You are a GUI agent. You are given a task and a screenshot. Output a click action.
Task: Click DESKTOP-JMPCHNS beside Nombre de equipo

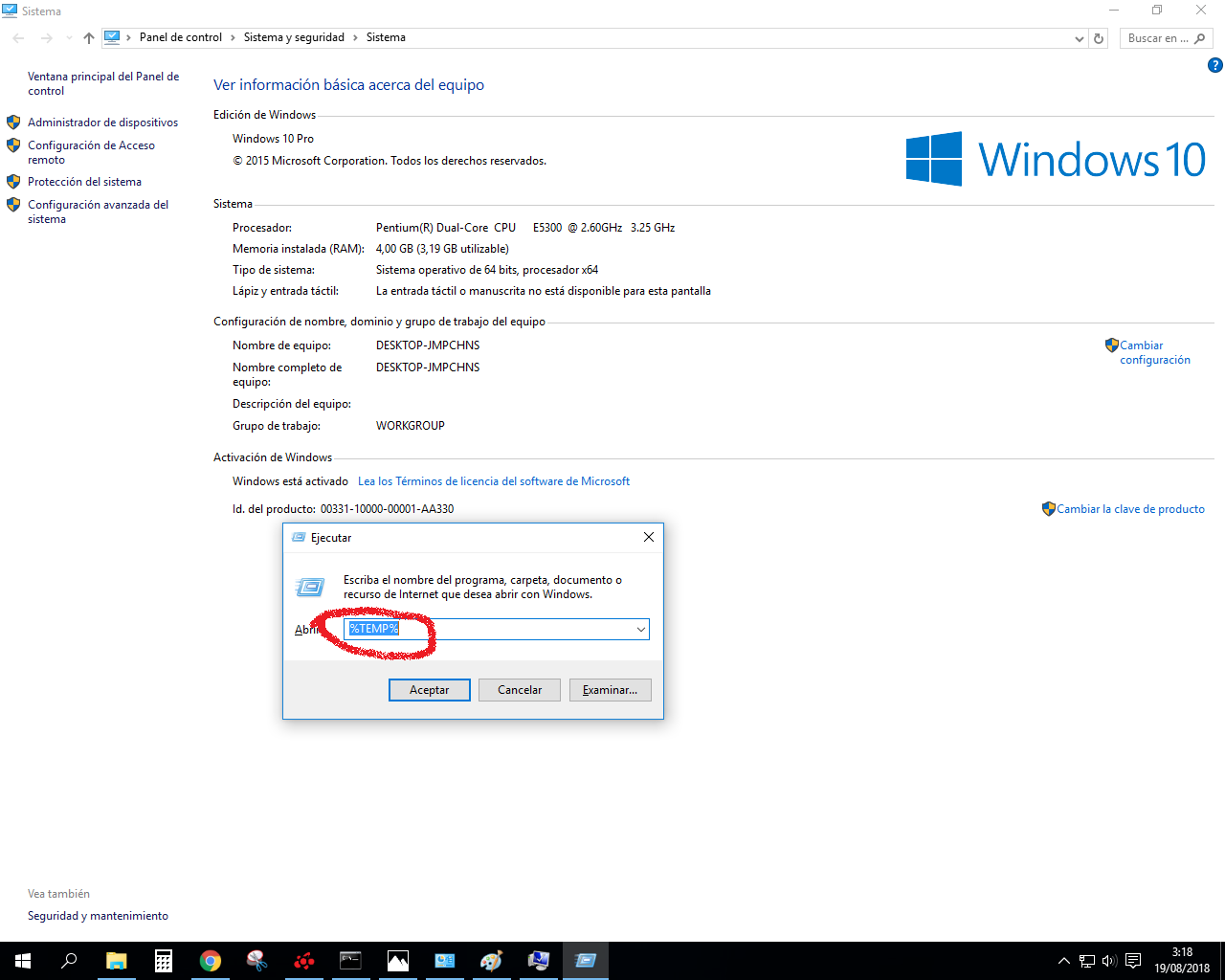[x=428, y=345]
